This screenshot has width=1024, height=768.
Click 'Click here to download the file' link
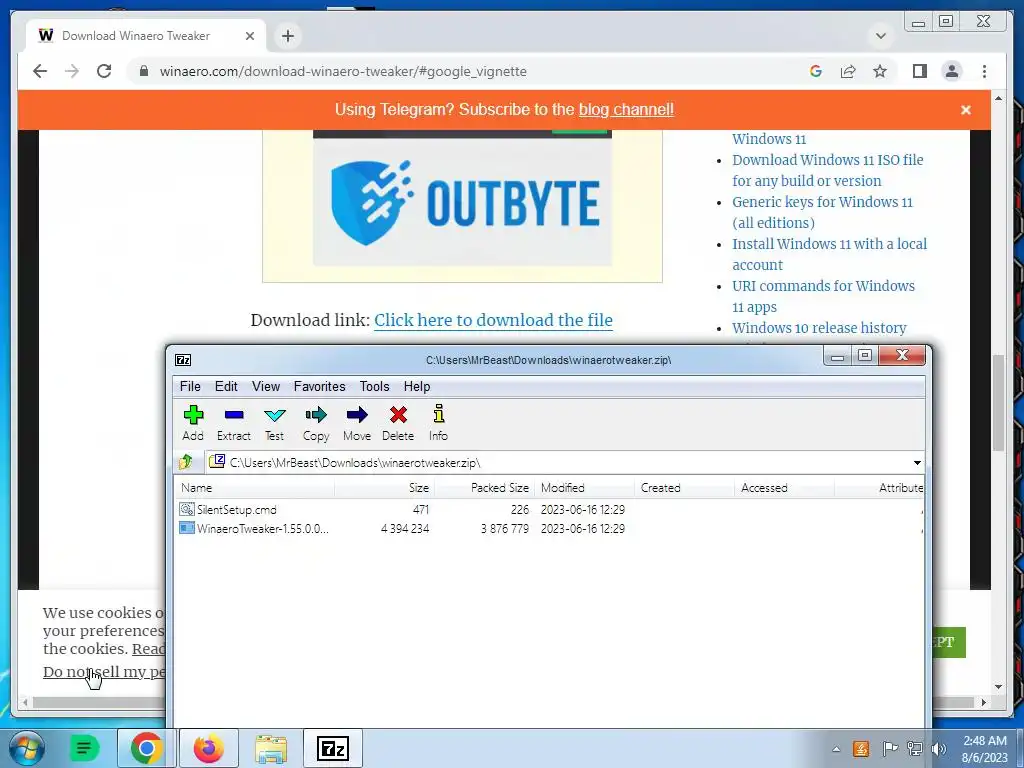pyautogui.click(x=493, y=320)
